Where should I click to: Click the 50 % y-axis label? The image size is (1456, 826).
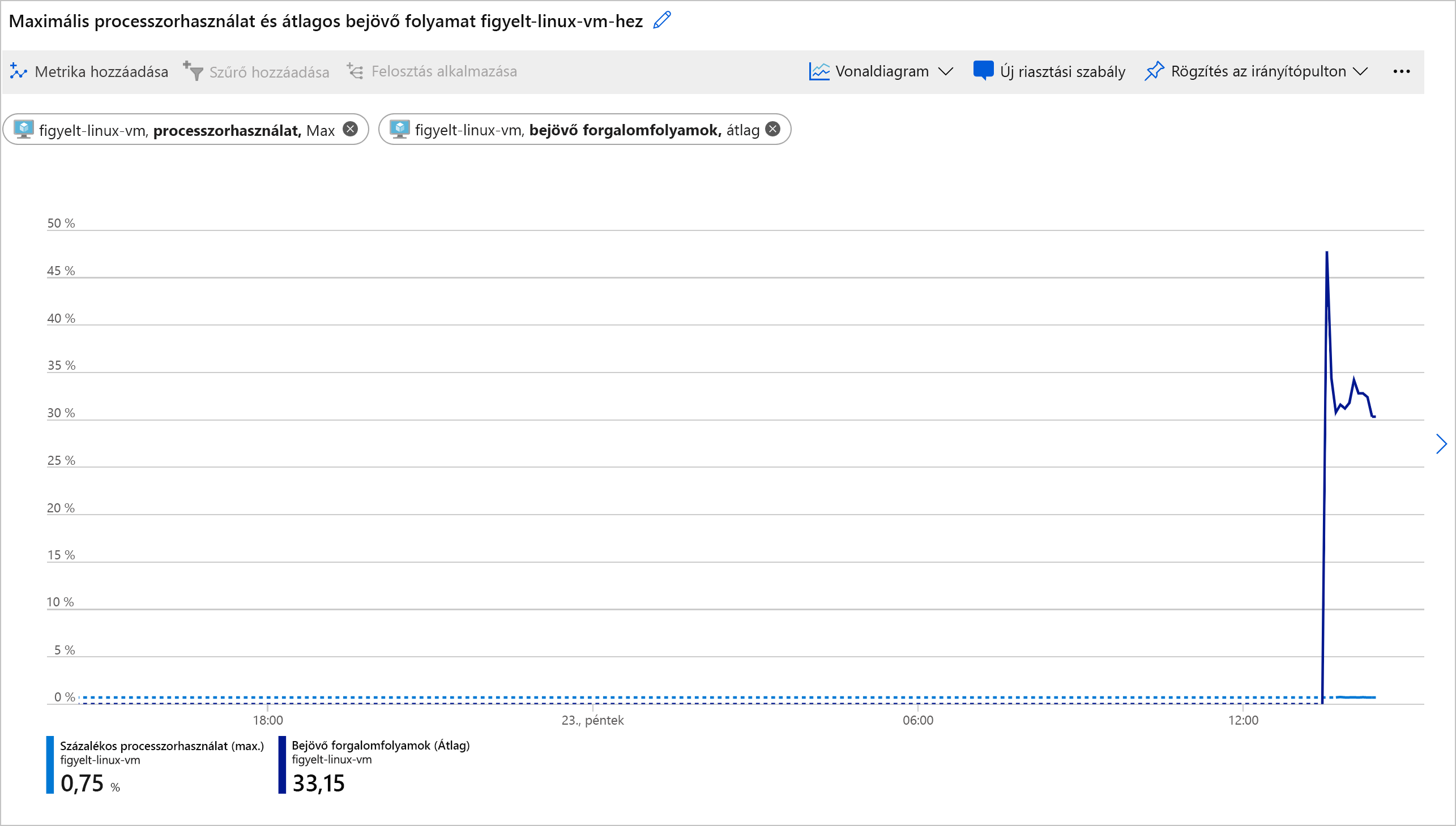pos(61,223)
